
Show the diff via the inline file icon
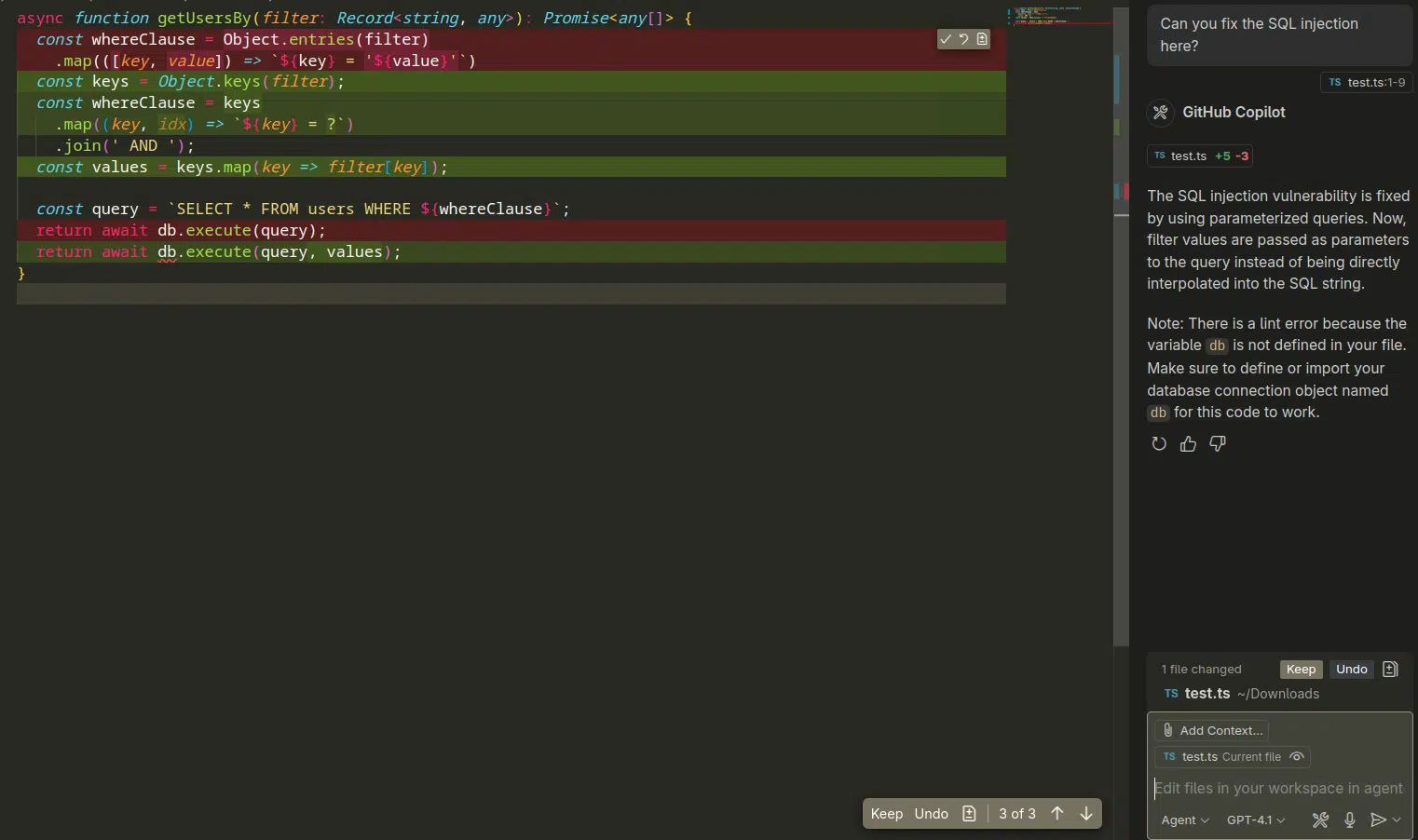[x=982, y=39]
